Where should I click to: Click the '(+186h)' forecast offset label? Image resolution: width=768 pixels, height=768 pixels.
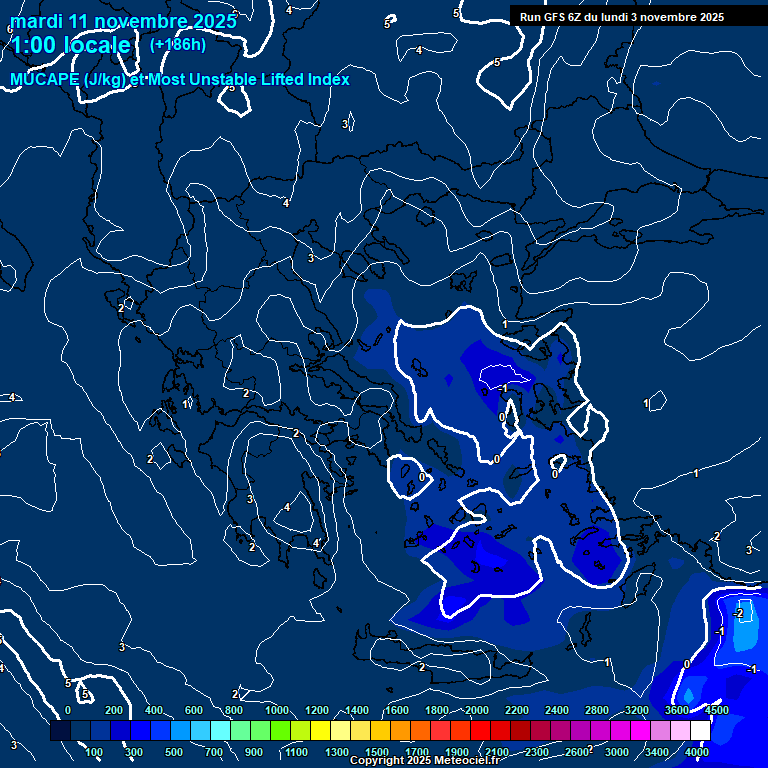(x=178, y=44)
